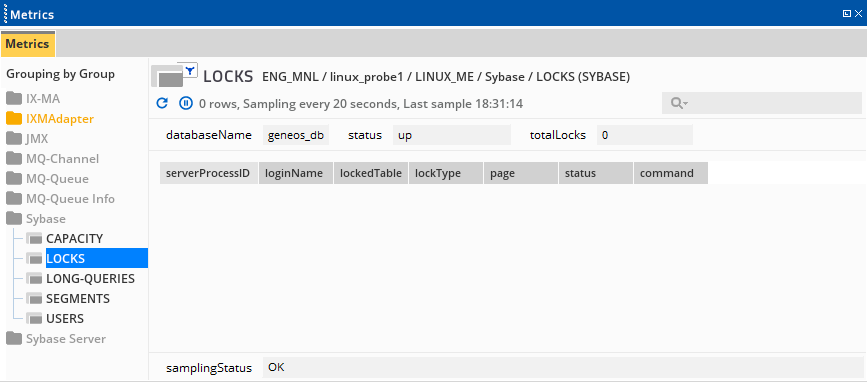Click the status headline value up
This screenshot has width=867, height=382.
[x=452, y=135]
